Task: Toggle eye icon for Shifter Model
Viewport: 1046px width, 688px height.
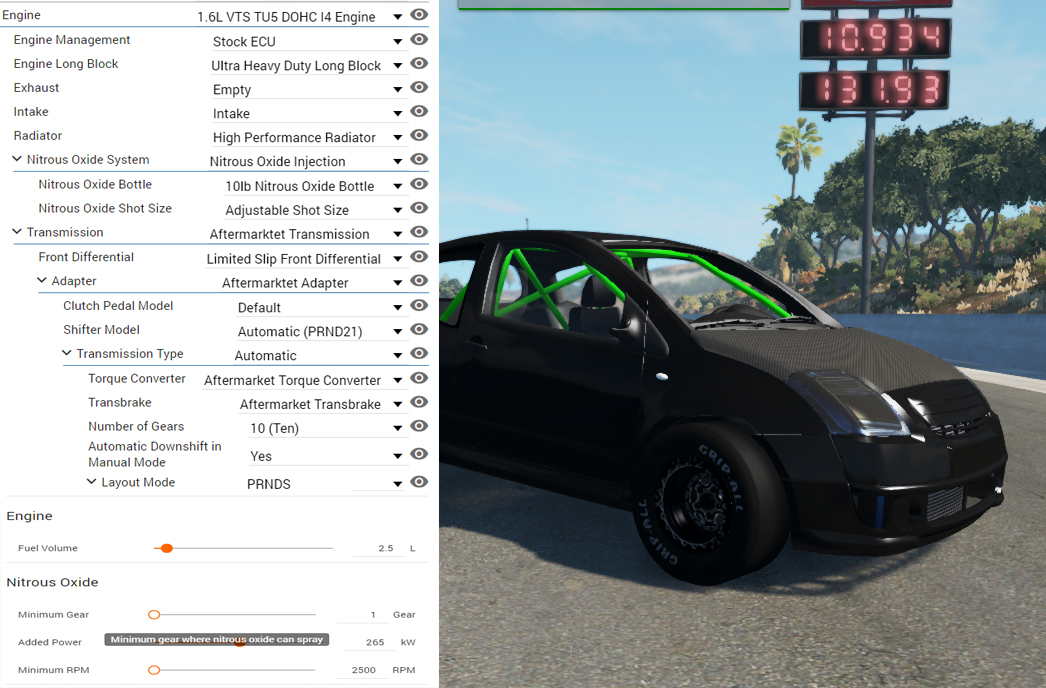Action: pyautogui.click(x=419, y=330)
